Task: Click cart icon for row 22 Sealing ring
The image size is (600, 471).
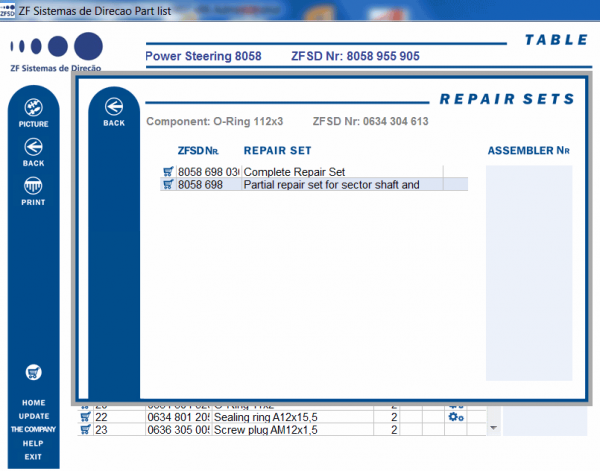Action: (x=85, y=417)
